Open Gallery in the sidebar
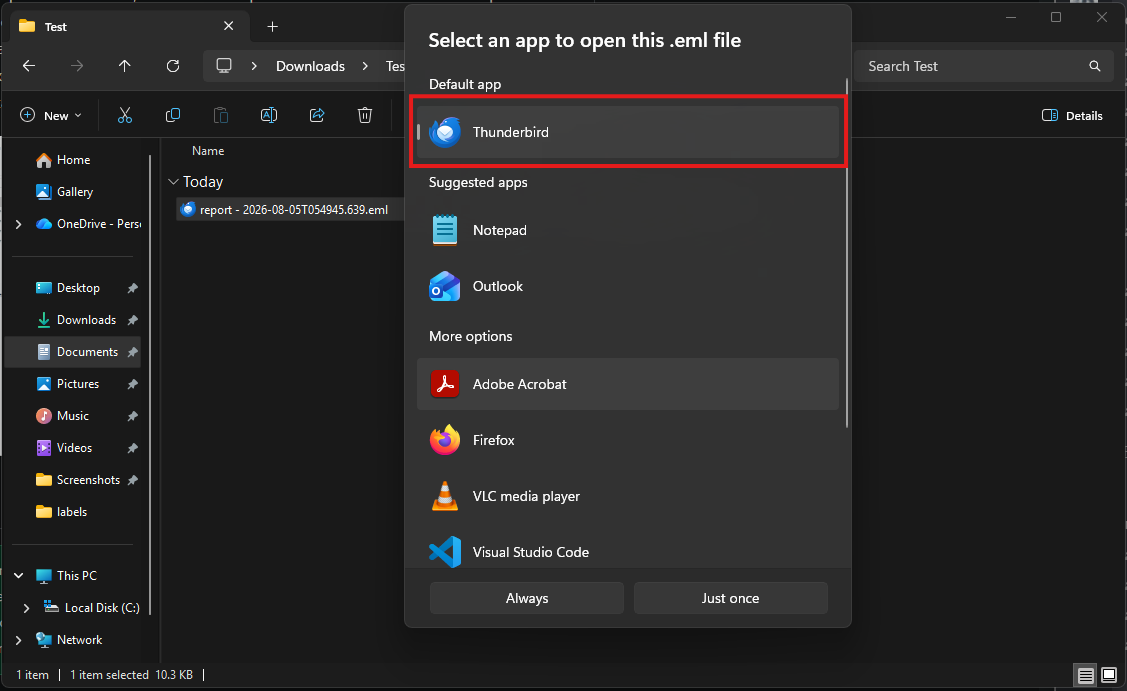Viewport: 1127px width, 691px height. point(73,192)
